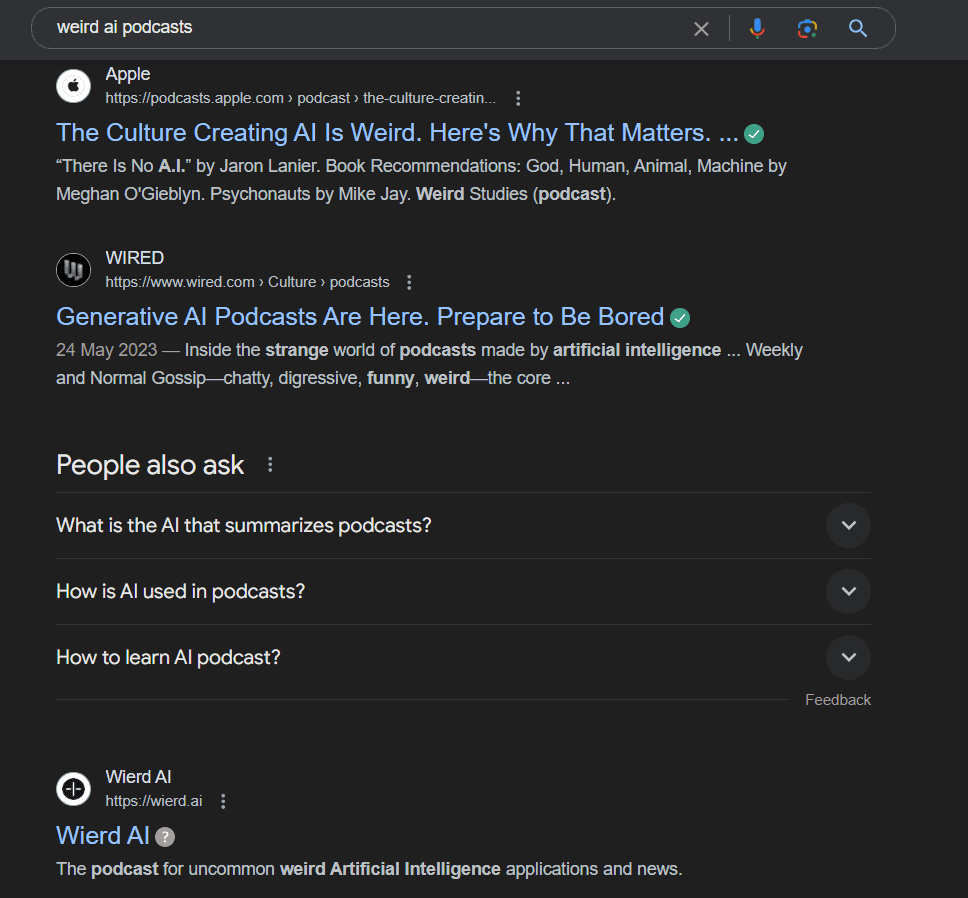Click the 'Wierd AI' site name above the URL
Viewport: 968px width, 898px height.
pos(138,777)
